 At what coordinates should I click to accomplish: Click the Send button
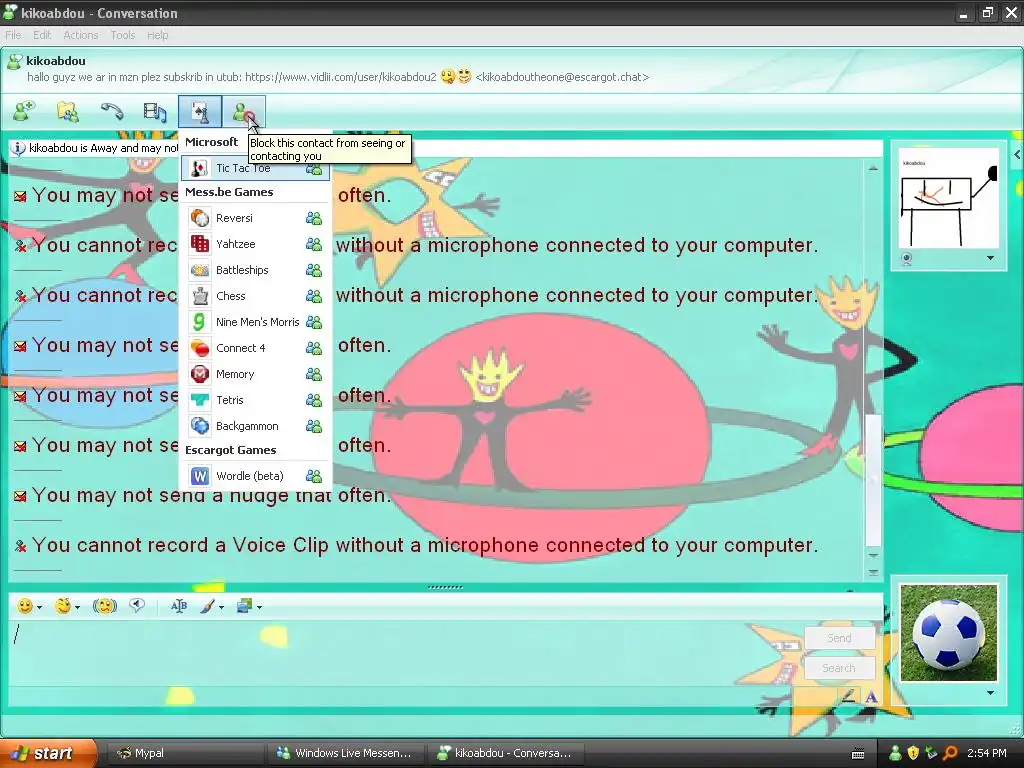(x=839, y=638)
